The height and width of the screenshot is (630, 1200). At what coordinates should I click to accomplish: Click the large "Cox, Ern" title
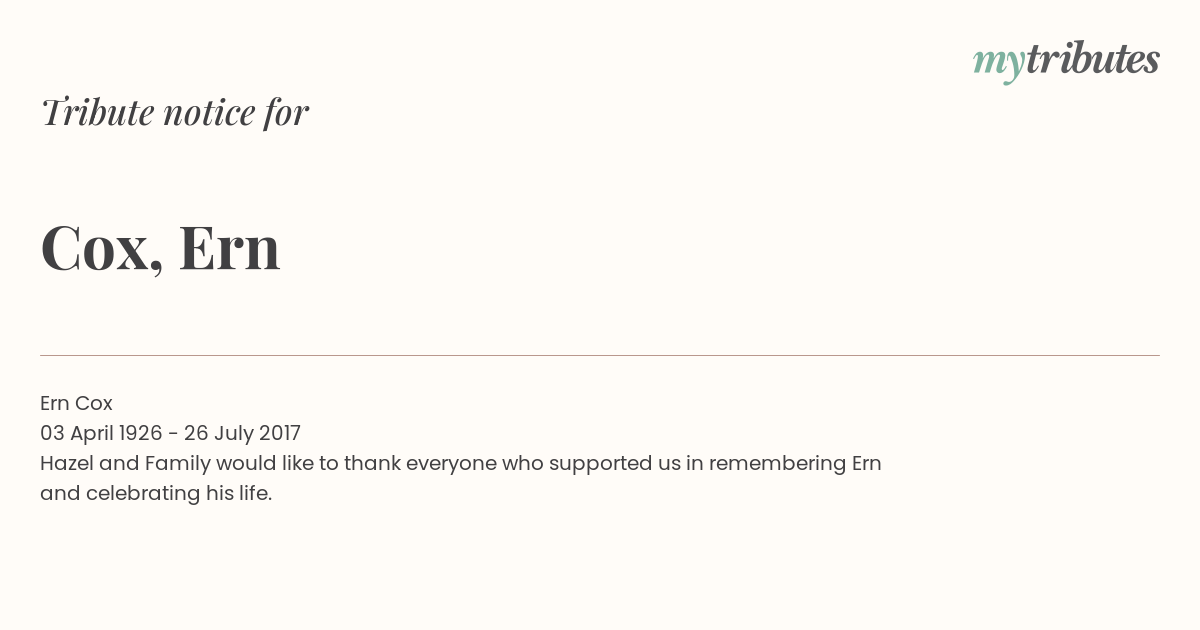coord(160,248)
